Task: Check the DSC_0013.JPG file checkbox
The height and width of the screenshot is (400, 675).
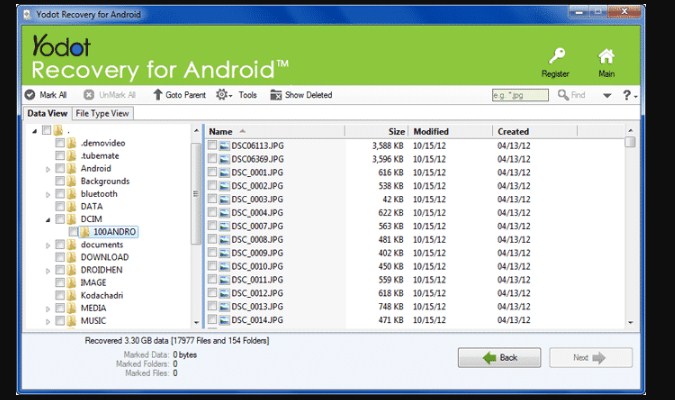Action: pos(212,306)
